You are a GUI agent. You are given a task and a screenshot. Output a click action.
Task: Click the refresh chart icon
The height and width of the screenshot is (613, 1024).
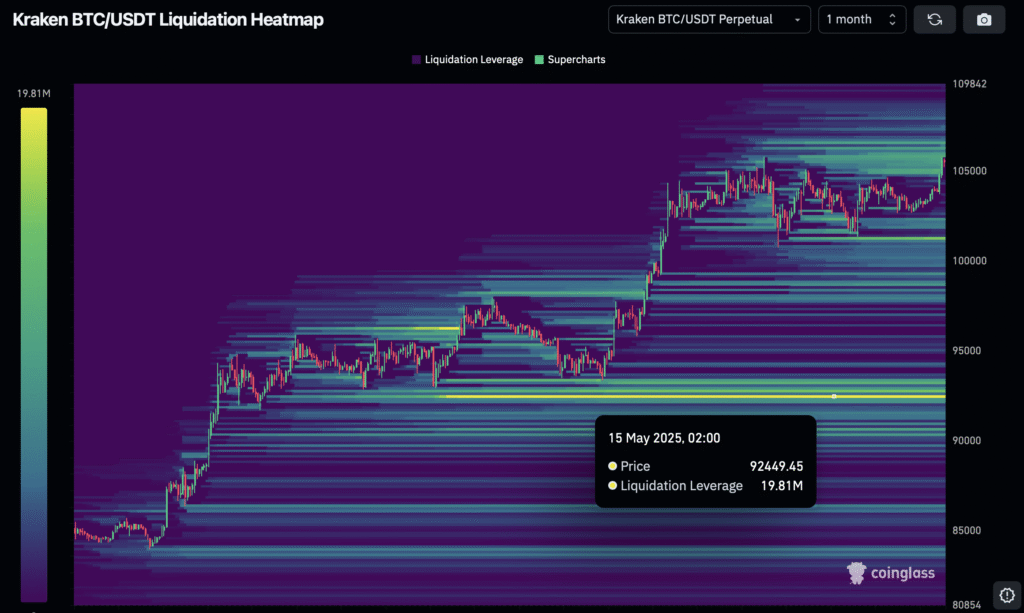point(935,20)
